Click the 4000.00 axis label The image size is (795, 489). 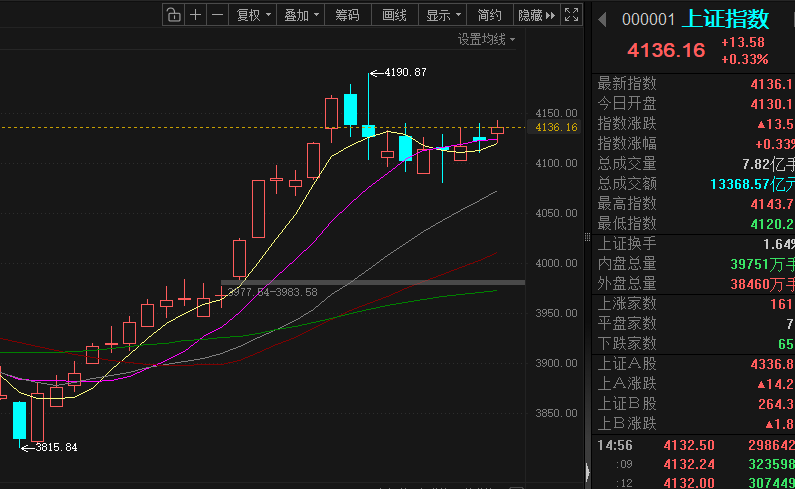click(x=556, y=263)
